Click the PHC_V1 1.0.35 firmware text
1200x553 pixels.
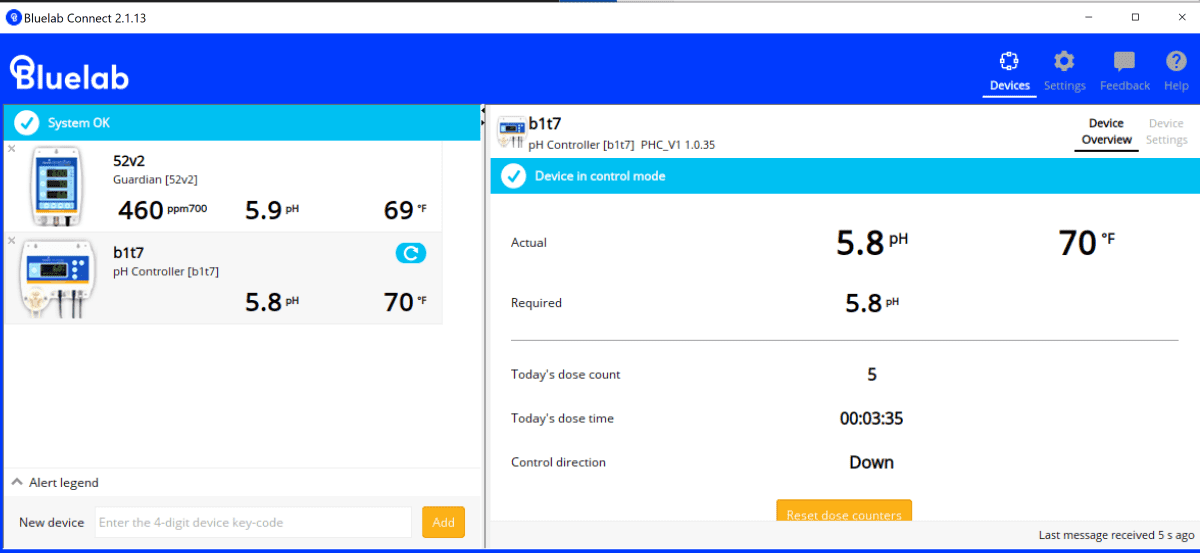[x=678, y=145]
